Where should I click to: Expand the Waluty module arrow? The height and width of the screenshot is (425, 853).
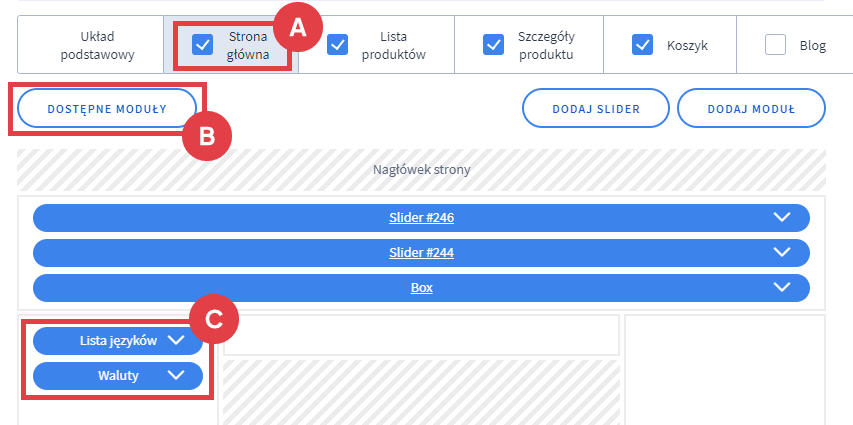177,376
